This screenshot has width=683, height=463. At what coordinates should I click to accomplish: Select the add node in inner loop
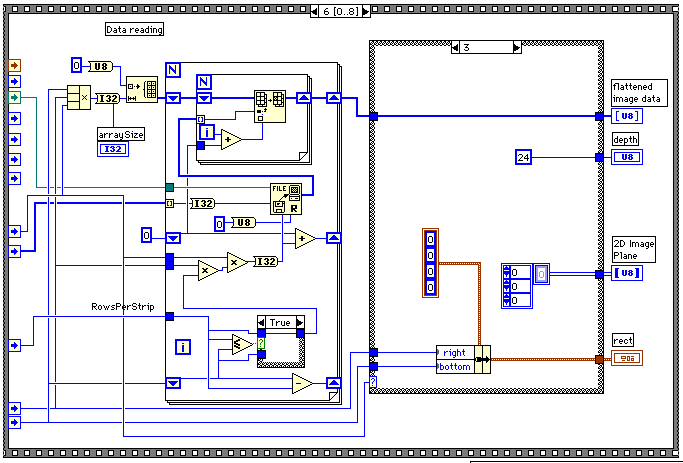point(231,139)
